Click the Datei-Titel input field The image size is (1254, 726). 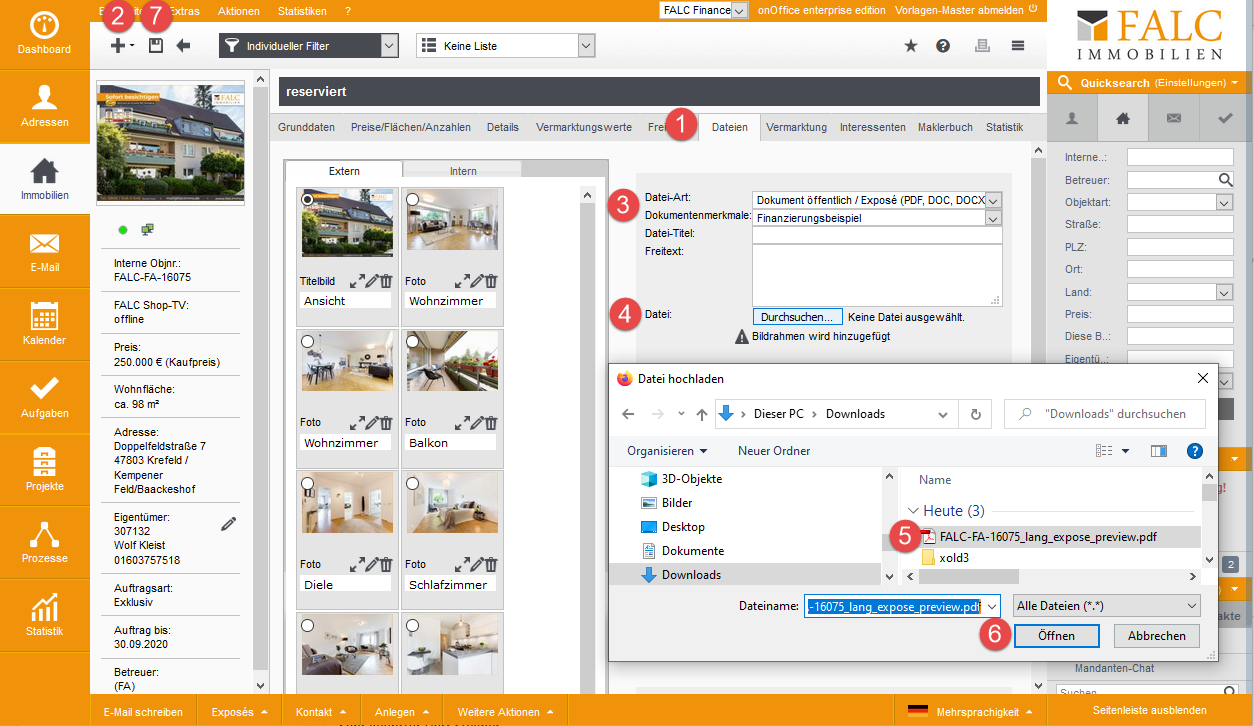pos(876,235)
